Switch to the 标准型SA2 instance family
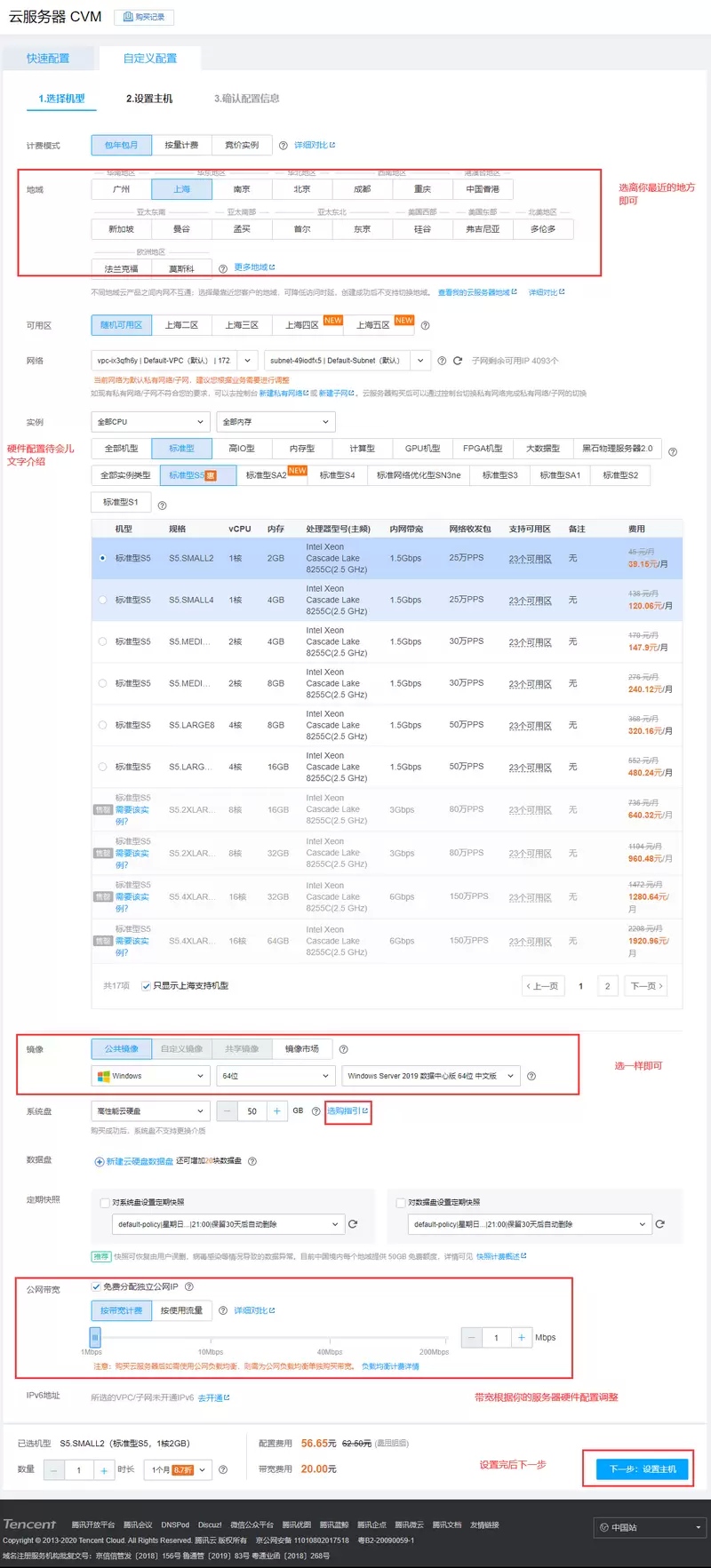Image resolution: width=711 pixels, height=1568 pixels. (272, 475)
